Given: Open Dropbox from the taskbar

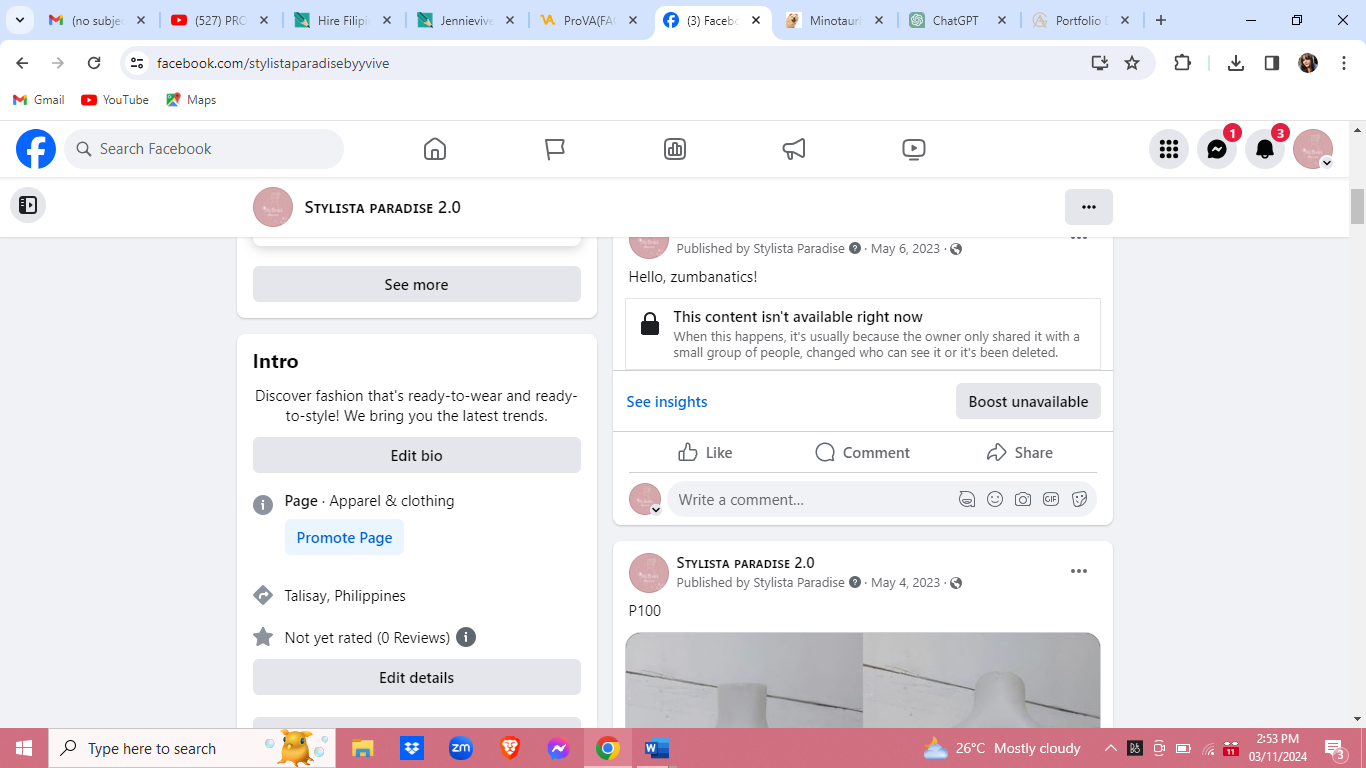Looking at the screenshot, I should tap(411, 748).
